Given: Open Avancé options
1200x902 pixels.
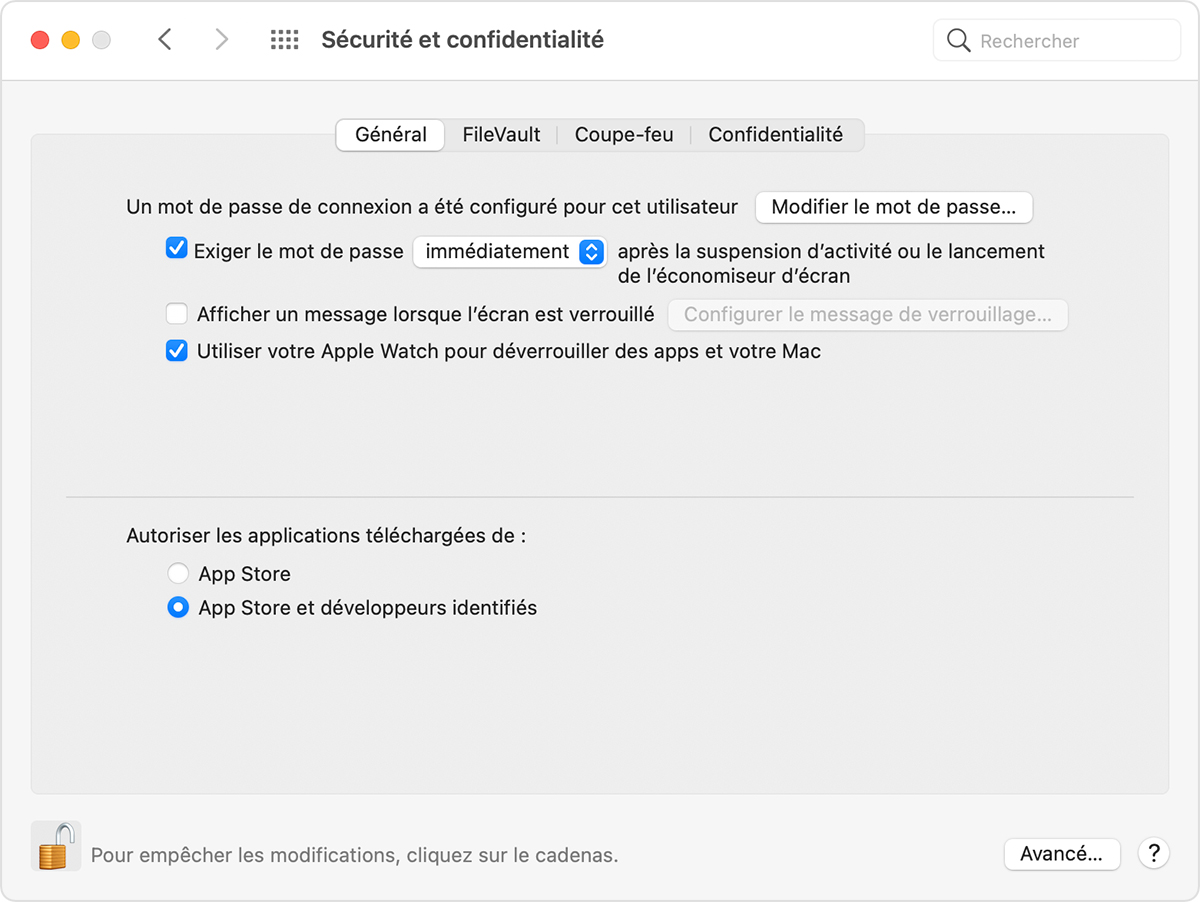Looking at the screenshot, I should tap(1062, 854).
